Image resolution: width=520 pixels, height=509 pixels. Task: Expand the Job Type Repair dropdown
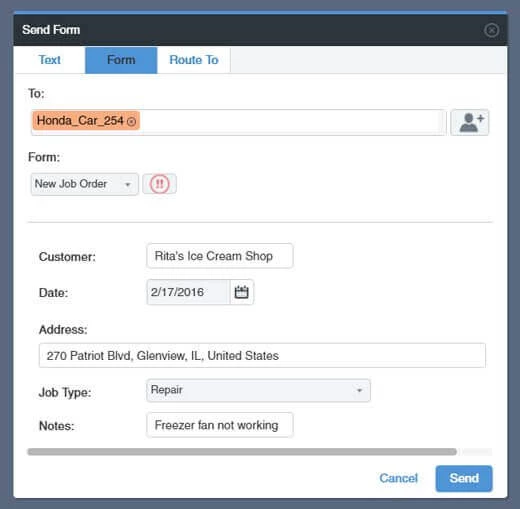pos(258,390)
